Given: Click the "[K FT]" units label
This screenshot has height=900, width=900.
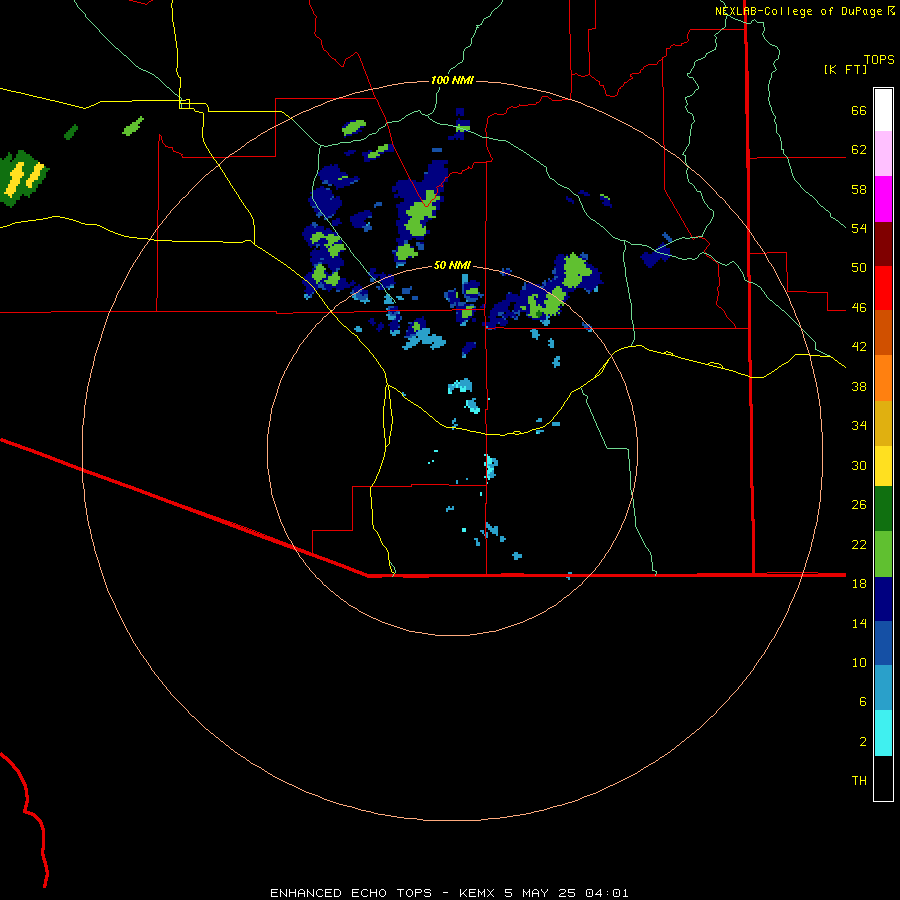Looking at the screenshot, I should click(845, 70).
